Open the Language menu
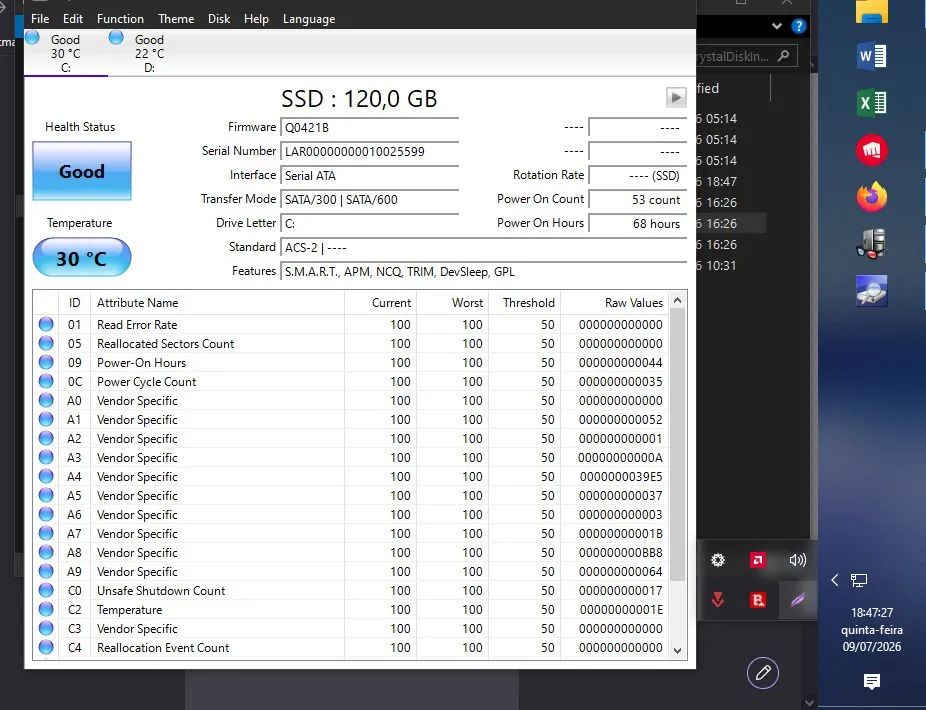The height and width of the screenshot is (710, 926). pyautogui.click(x=309, y=19)
